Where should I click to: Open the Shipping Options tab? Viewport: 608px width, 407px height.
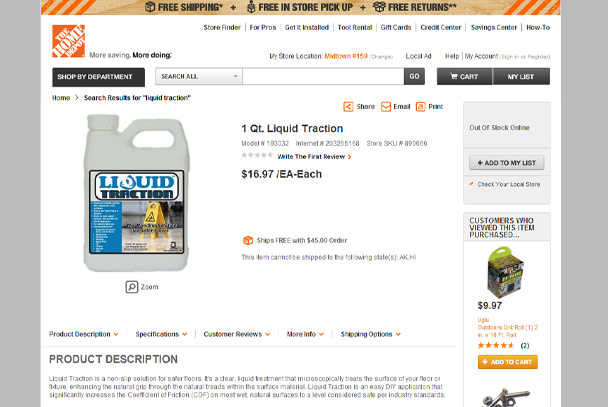click(371, 334)
